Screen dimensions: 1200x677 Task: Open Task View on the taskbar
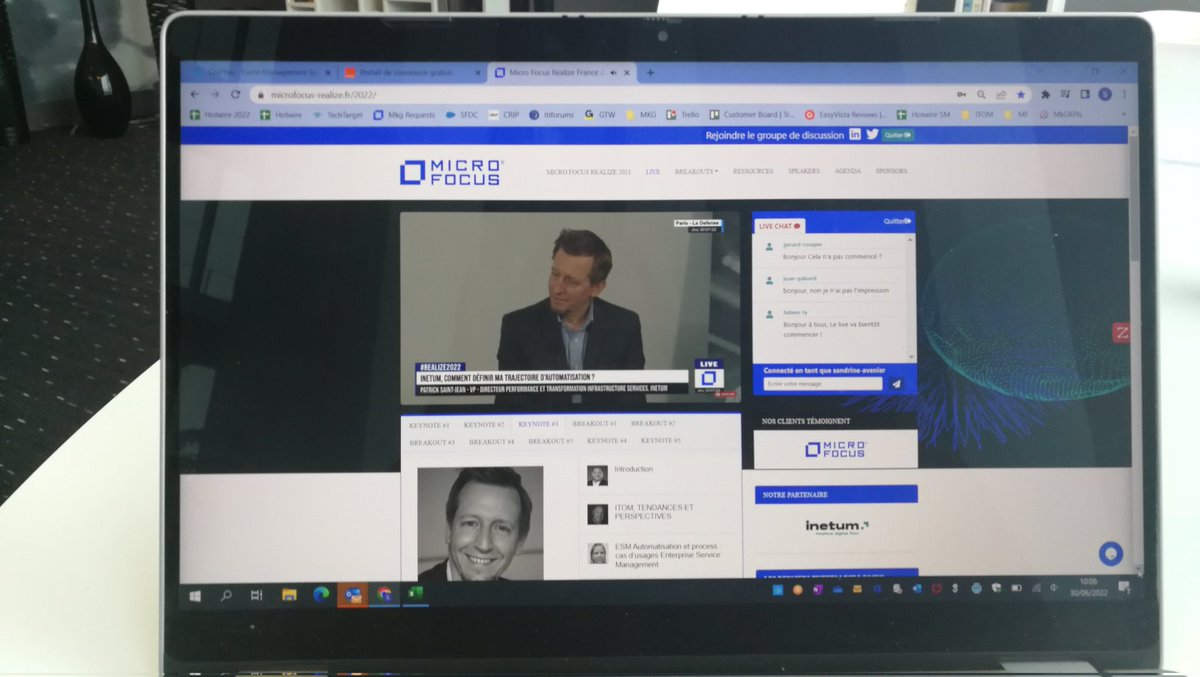coord(257,595)
